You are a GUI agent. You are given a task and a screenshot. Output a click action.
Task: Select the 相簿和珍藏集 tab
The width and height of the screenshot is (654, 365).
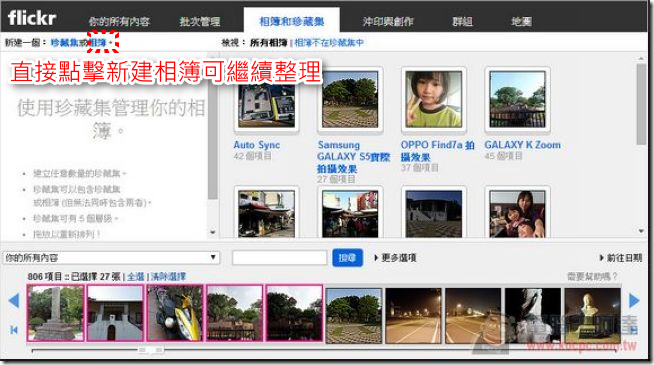tap(292, 21)
